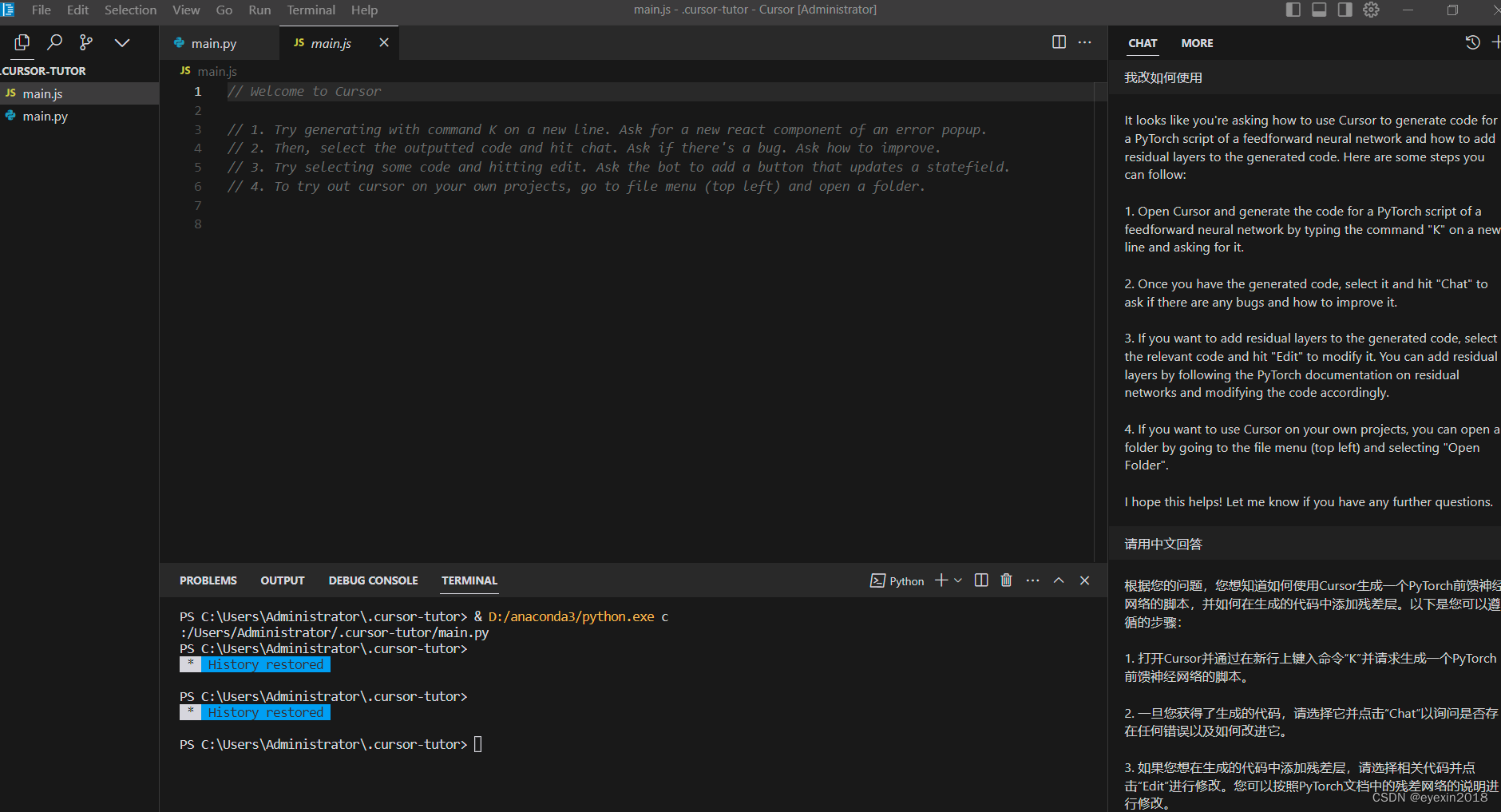Open the Explorer view icon
This screenshot has height=812, width=1501.
click(x=22, y=42)
